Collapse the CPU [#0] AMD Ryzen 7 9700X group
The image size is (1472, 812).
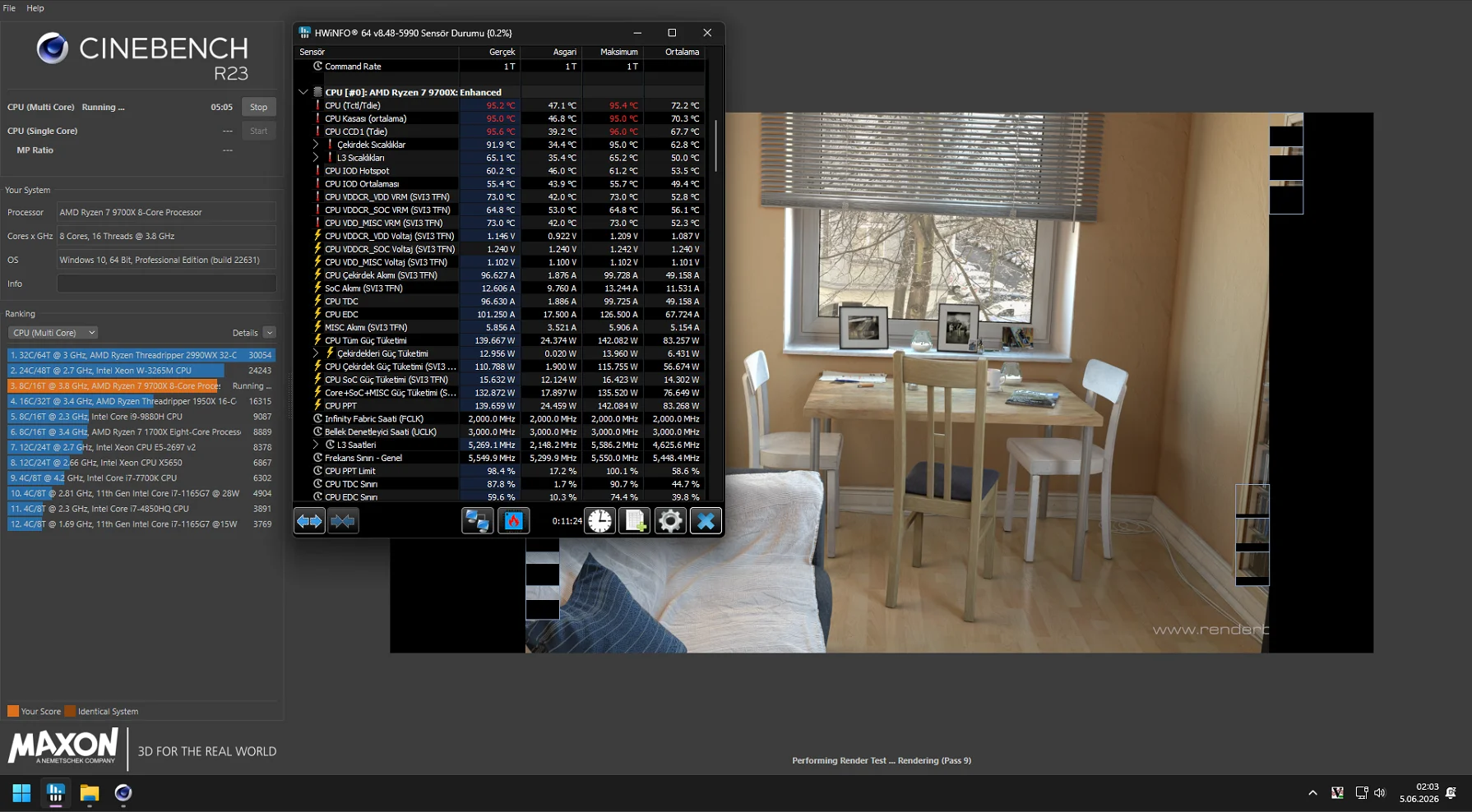pos(303,92)
